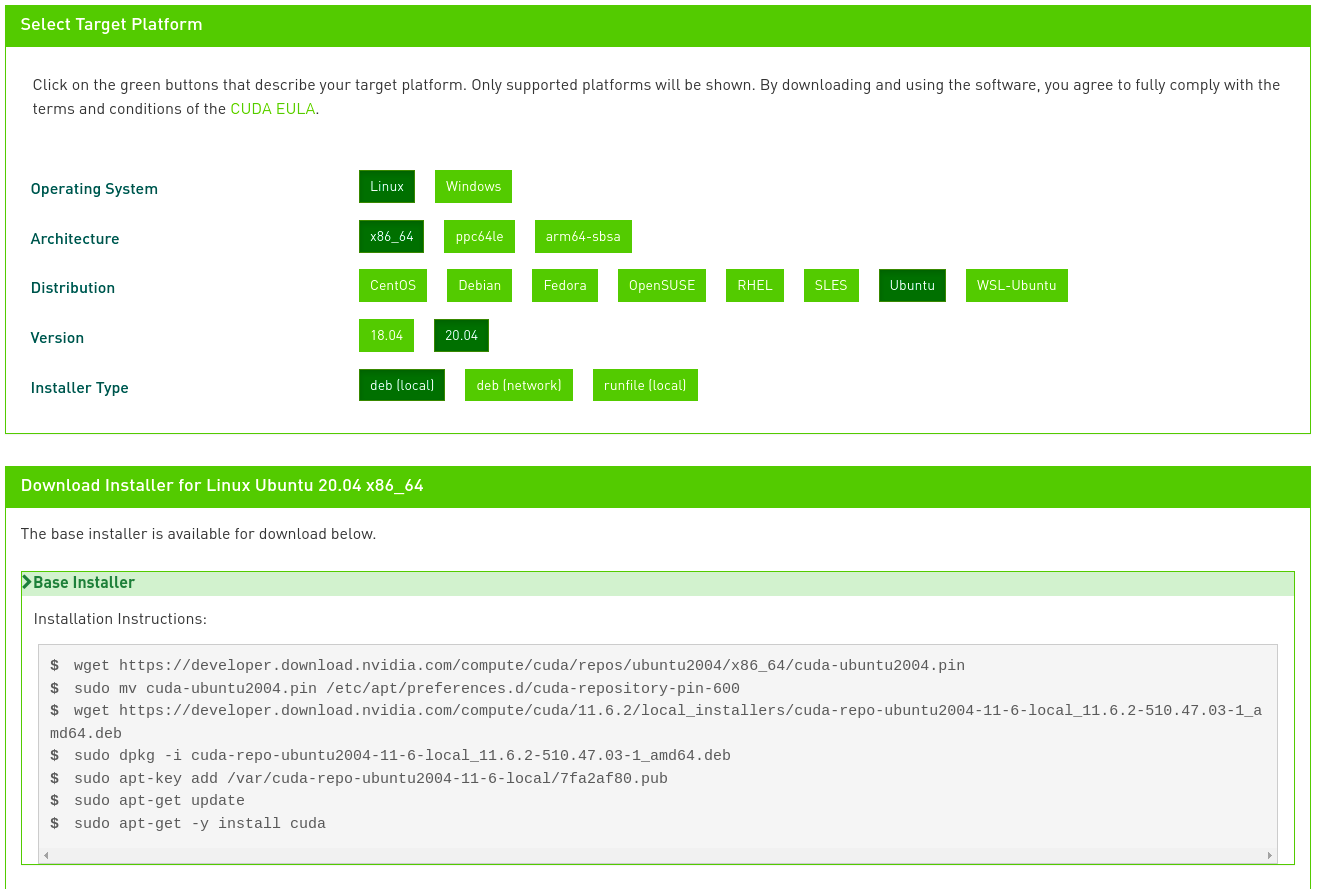Screen dimensions: 1317x889
Task: Choose Fedora as the distribution
Action: click(x=564, y=285)
